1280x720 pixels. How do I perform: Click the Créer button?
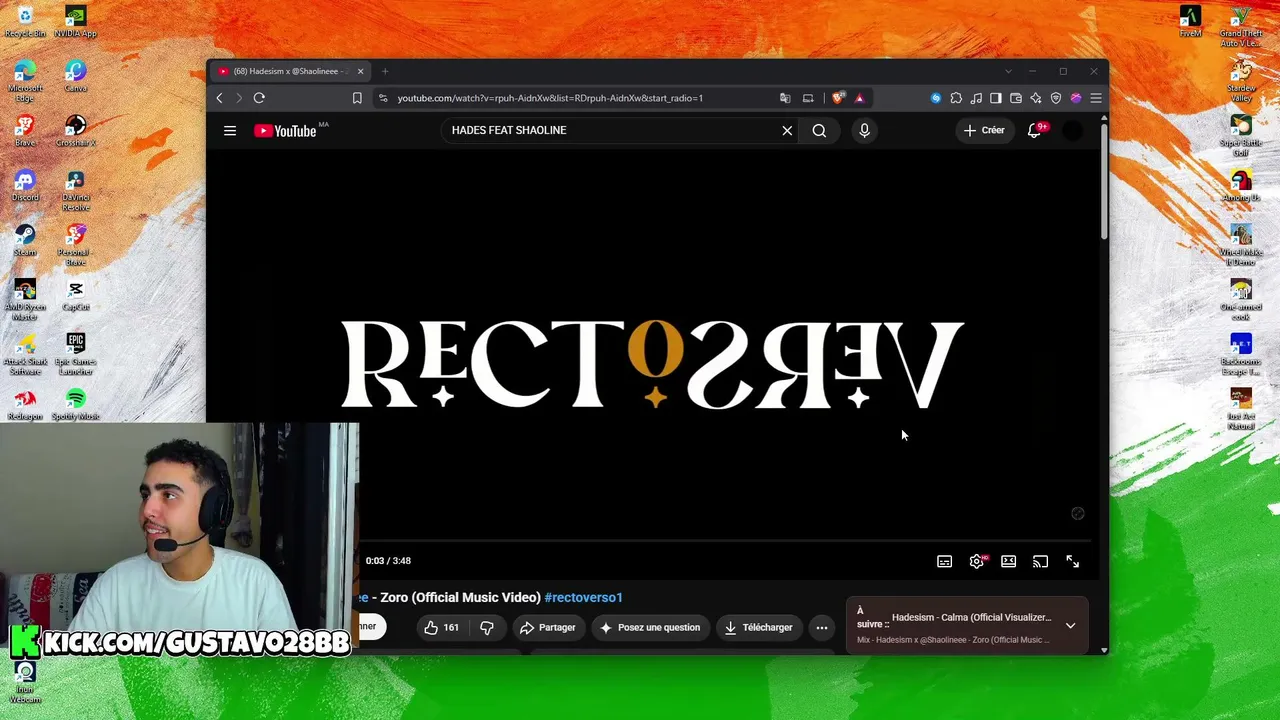pyautogui.click(x=984, y=130)
